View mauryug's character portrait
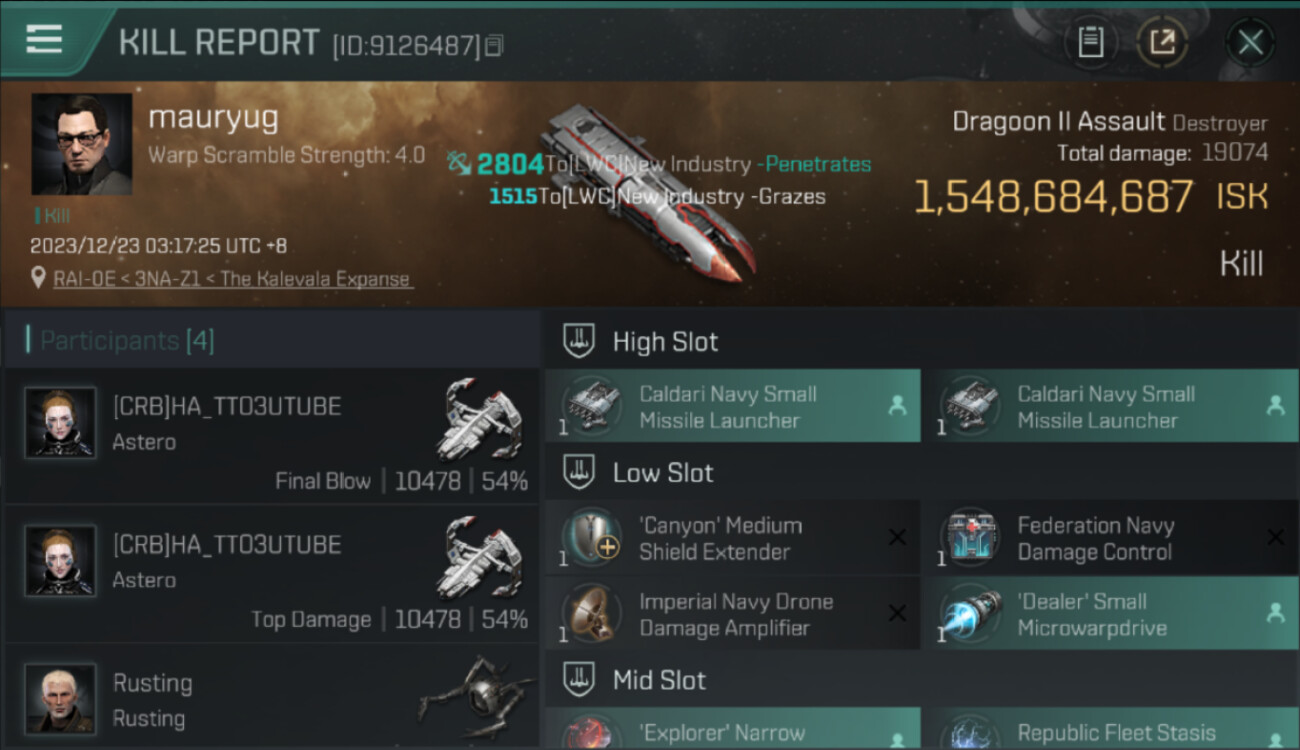 (x=82, y=144)
